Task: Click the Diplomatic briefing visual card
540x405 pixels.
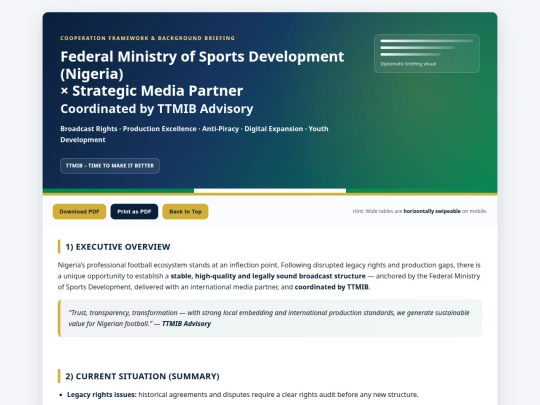Action: (x=427, y=53)
